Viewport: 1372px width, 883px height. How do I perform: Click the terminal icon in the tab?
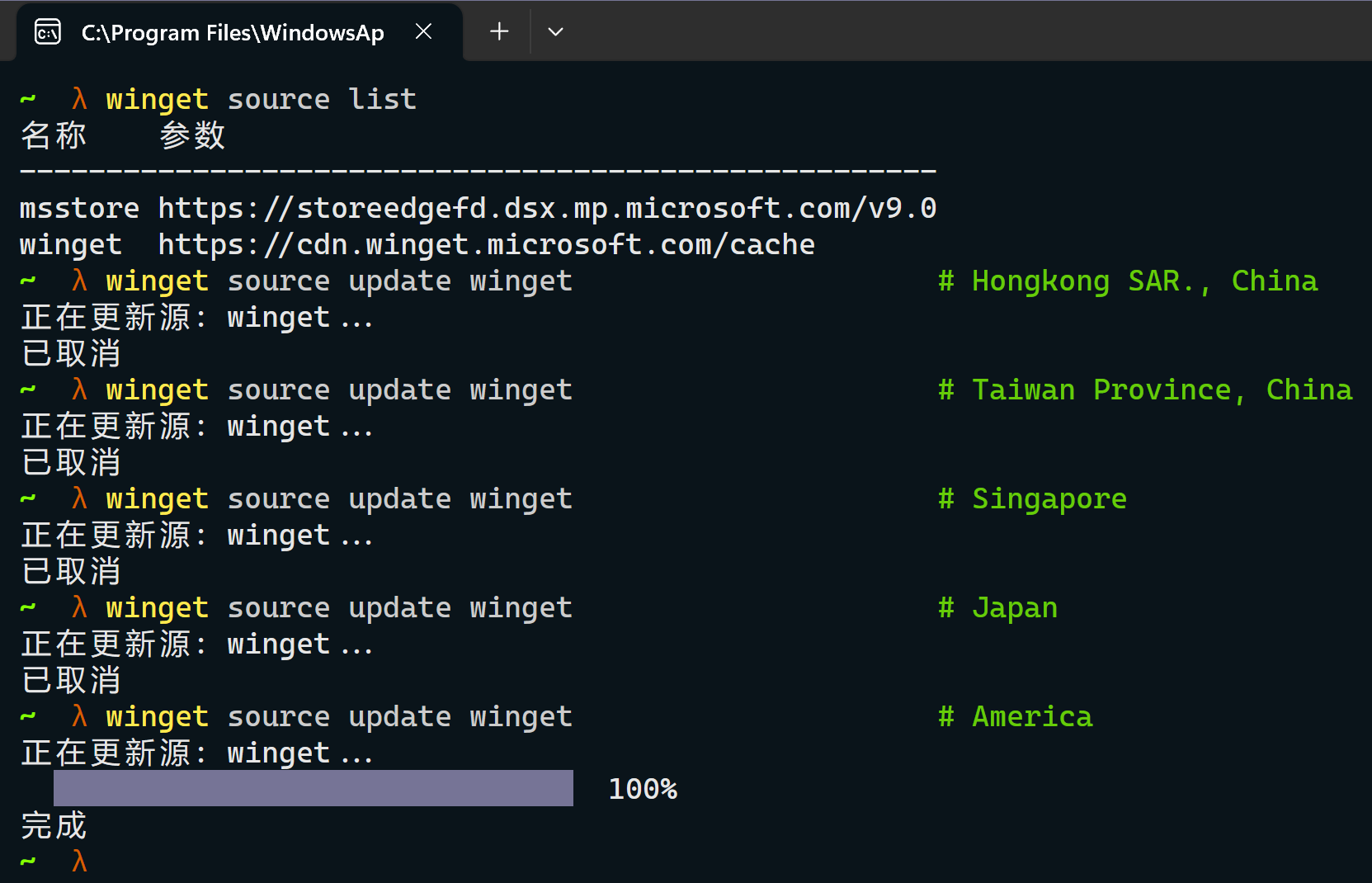coord(48,32)
